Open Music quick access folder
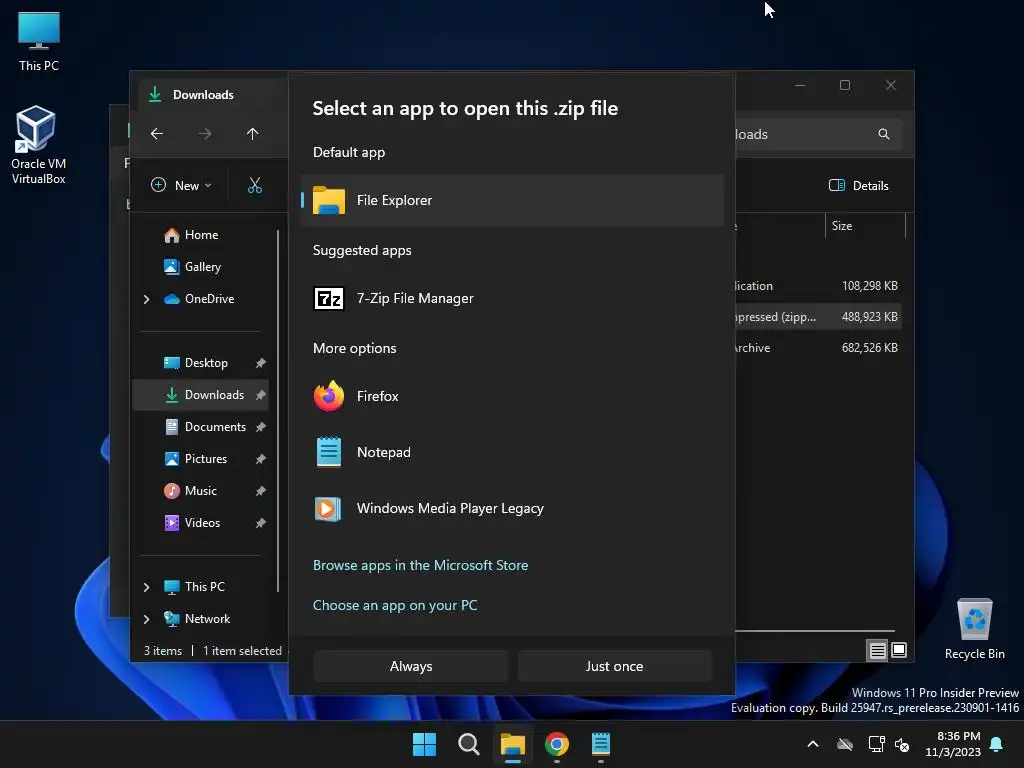 click(200, 491)
